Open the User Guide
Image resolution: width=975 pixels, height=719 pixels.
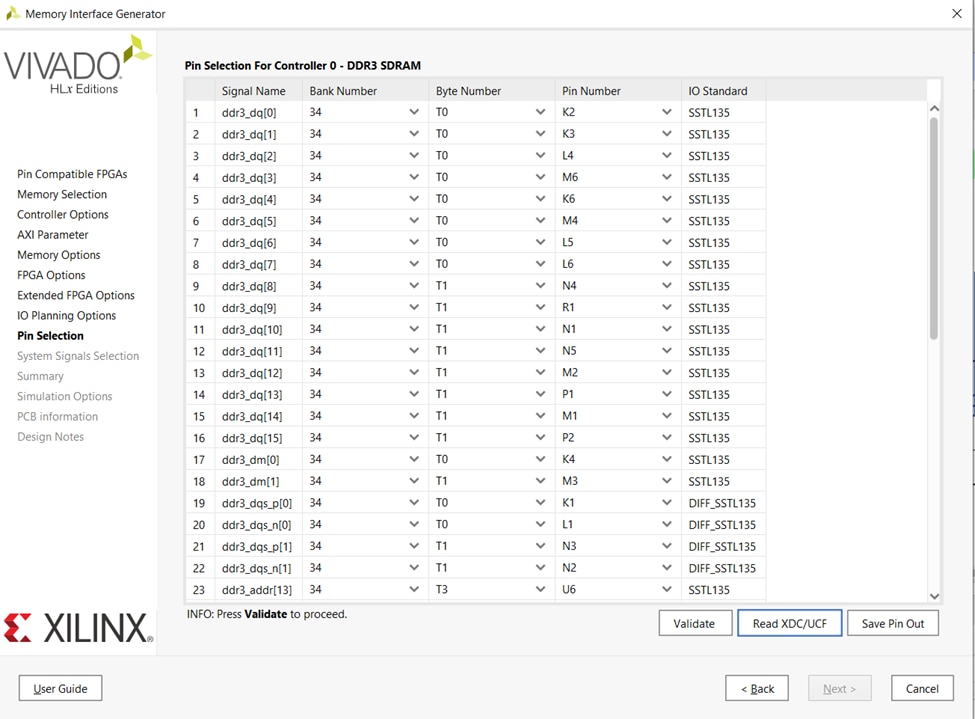pyautogui.click(x=60, y=688)
